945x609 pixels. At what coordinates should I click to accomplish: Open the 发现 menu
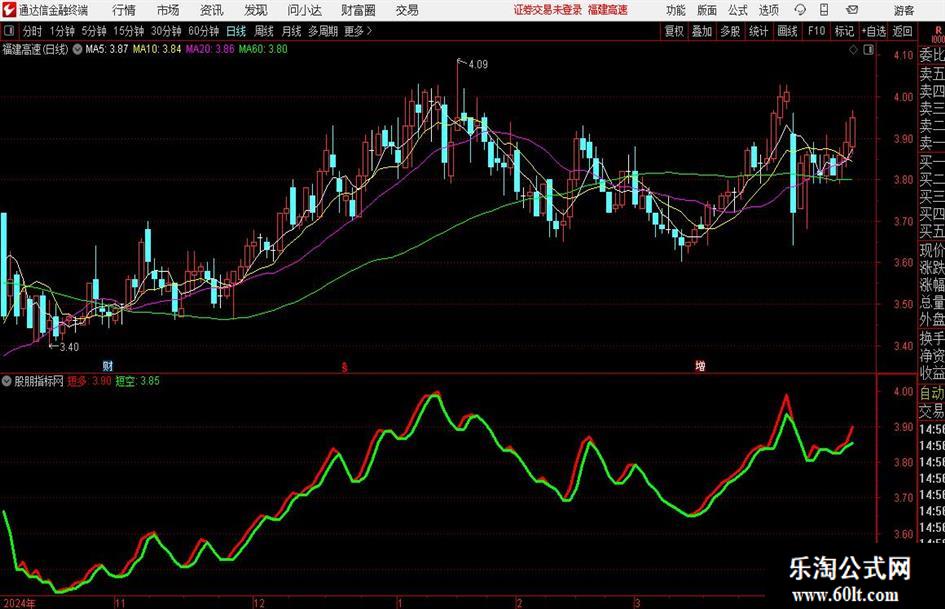point(256,10)
